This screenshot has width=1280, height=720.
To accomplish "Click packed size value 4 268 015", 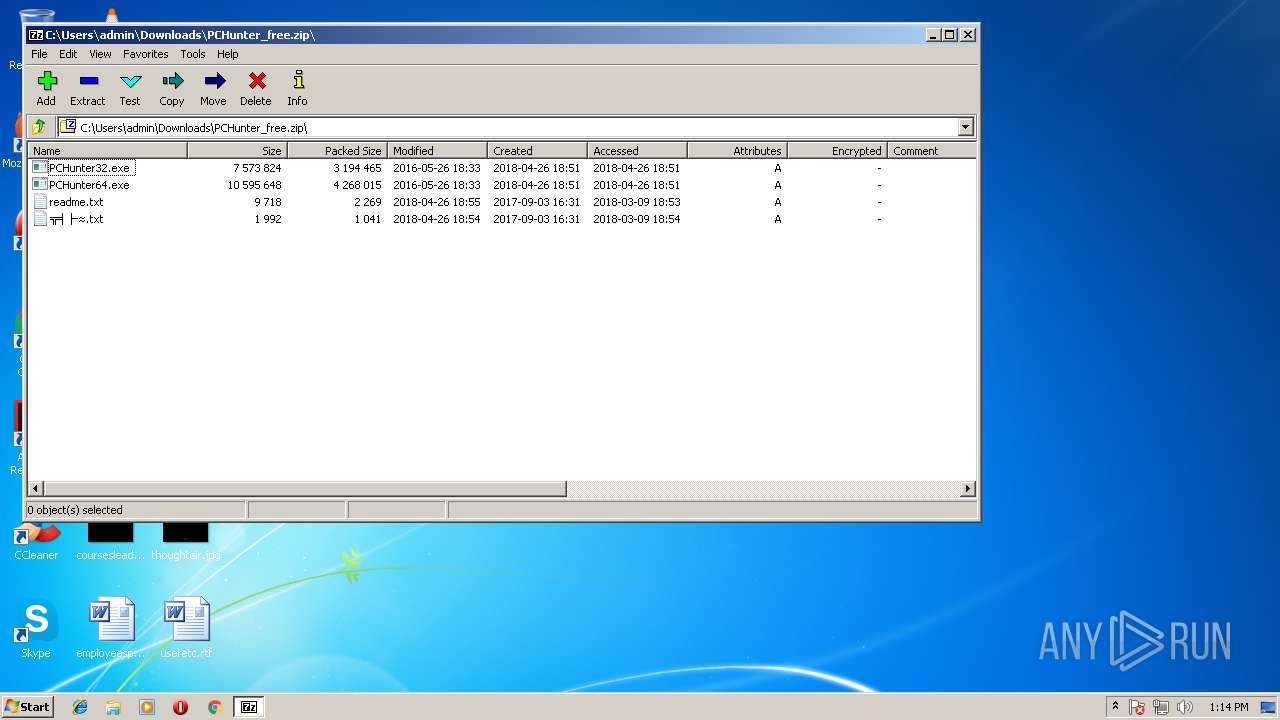I will 358,185.
